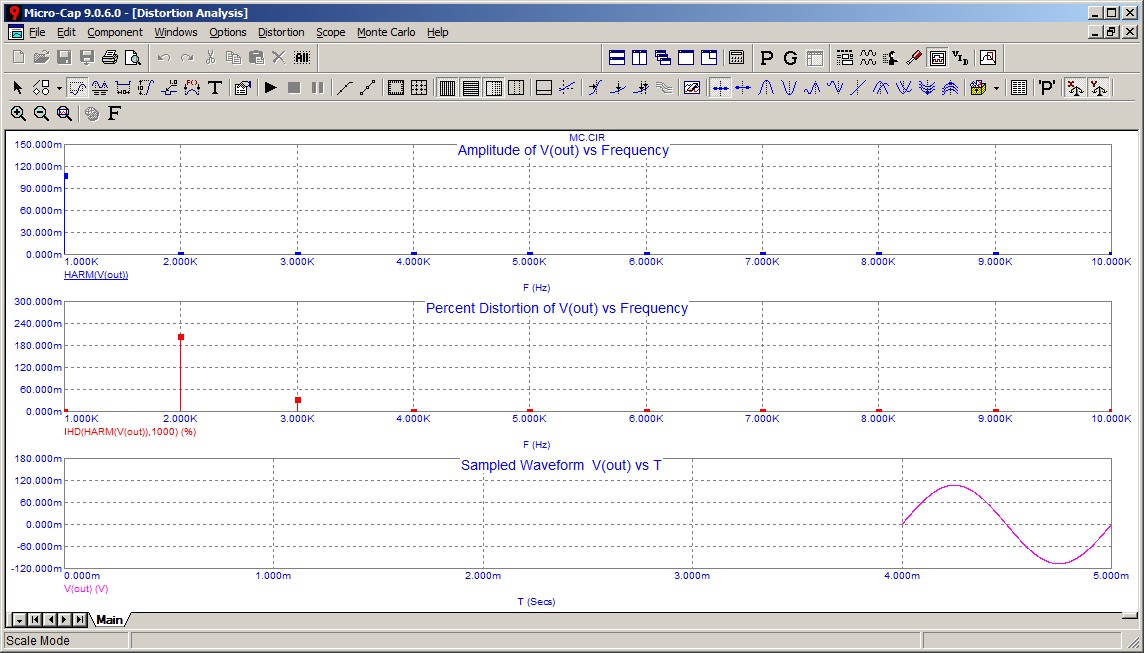1144x653 pixels.
Task: Click the 'G' toolbar icon
Action: coord(790,58)
